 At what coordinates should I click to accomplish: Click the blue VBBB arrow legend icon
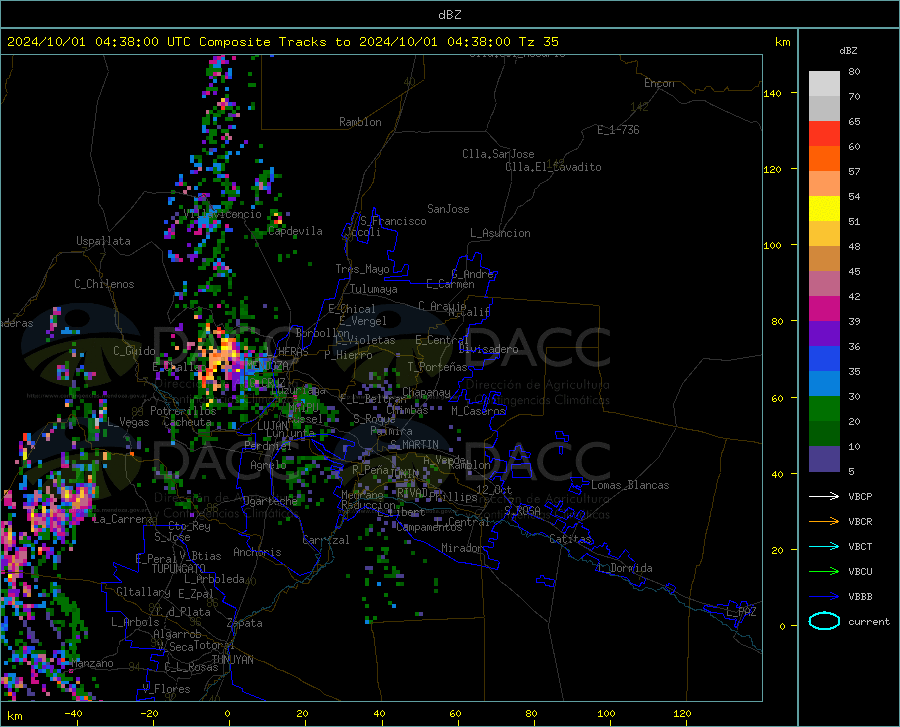(824, 597)
